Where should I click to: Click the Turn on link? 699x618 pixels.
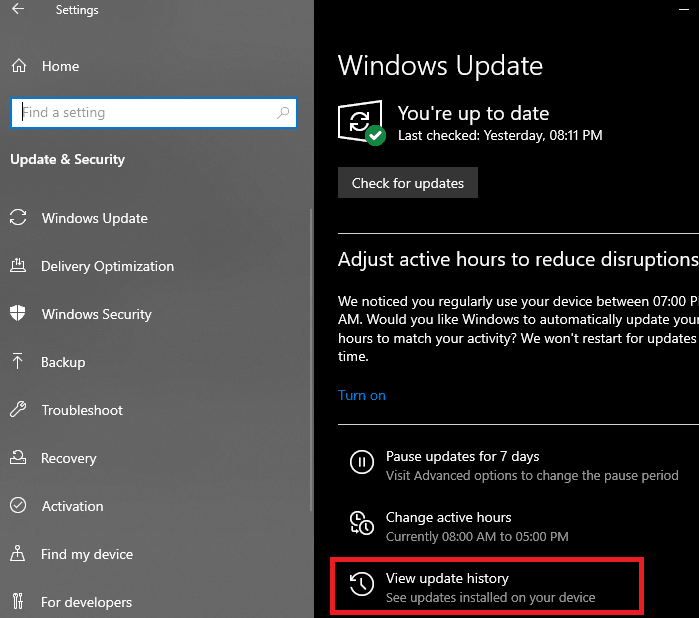pos(362,396)
